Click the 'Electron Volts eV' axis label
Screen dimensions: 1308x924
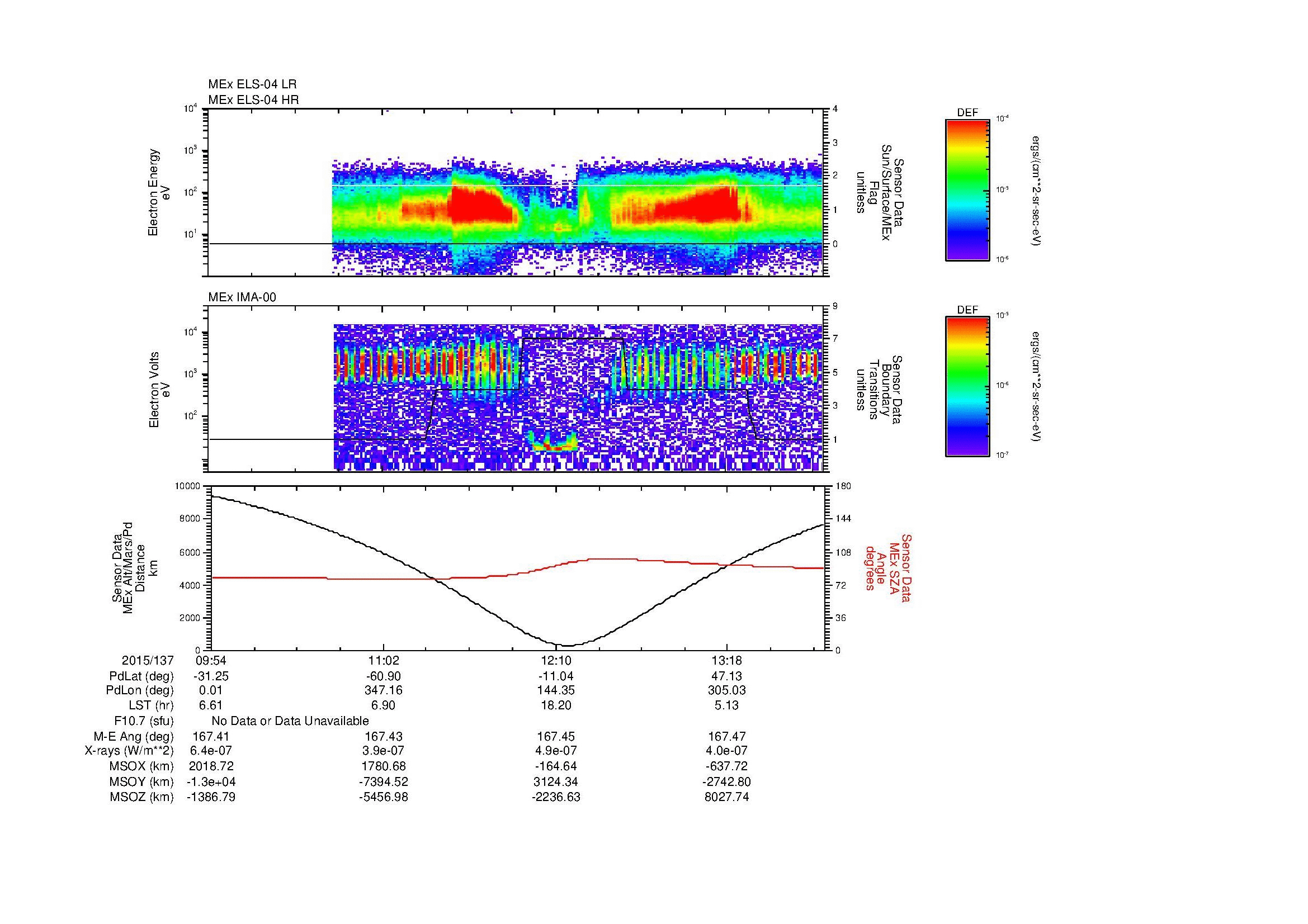(x=159, y=390)
